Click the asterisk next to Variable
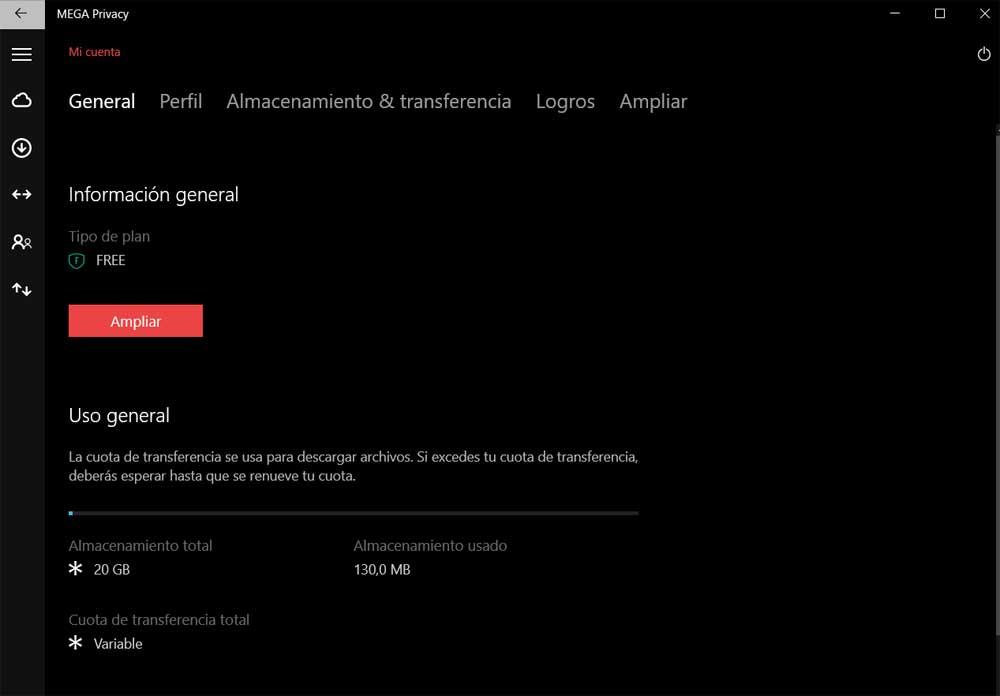This screenshot has width=1000, height=696. [75, 642]
